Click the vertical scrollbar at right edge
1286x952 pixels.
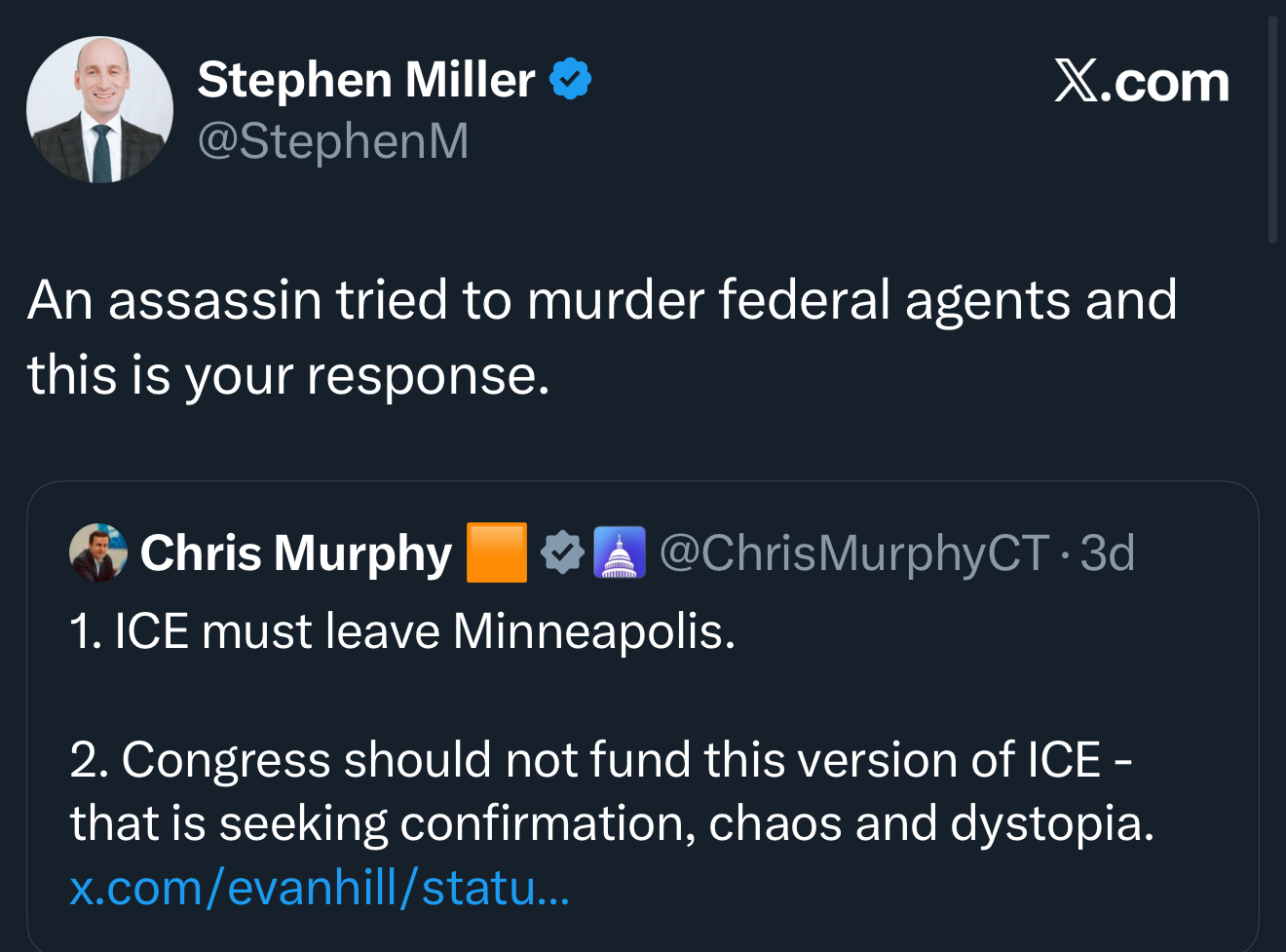[x=1272, y=127]
